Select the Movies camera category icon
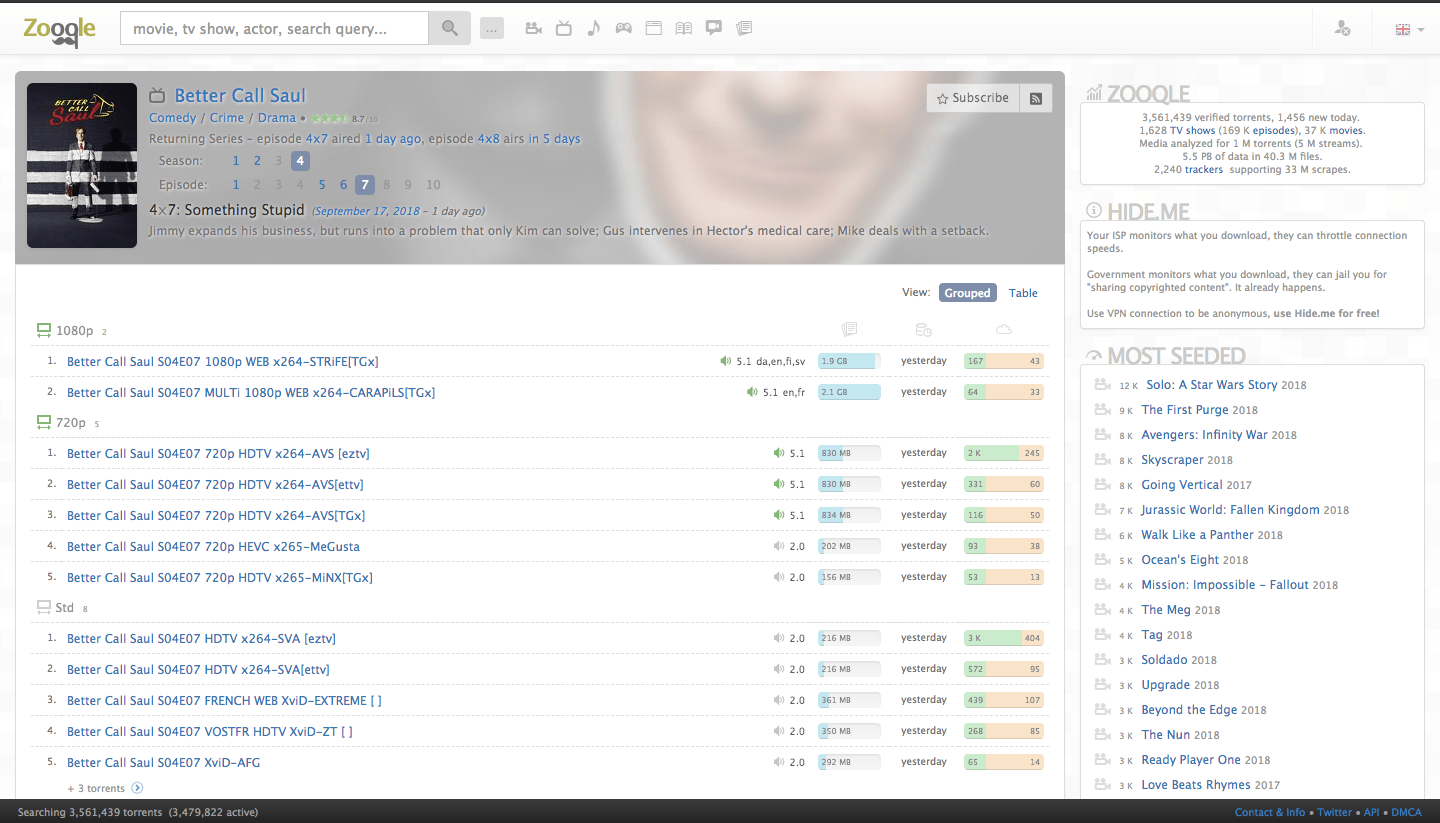 [x=534, y=28]
